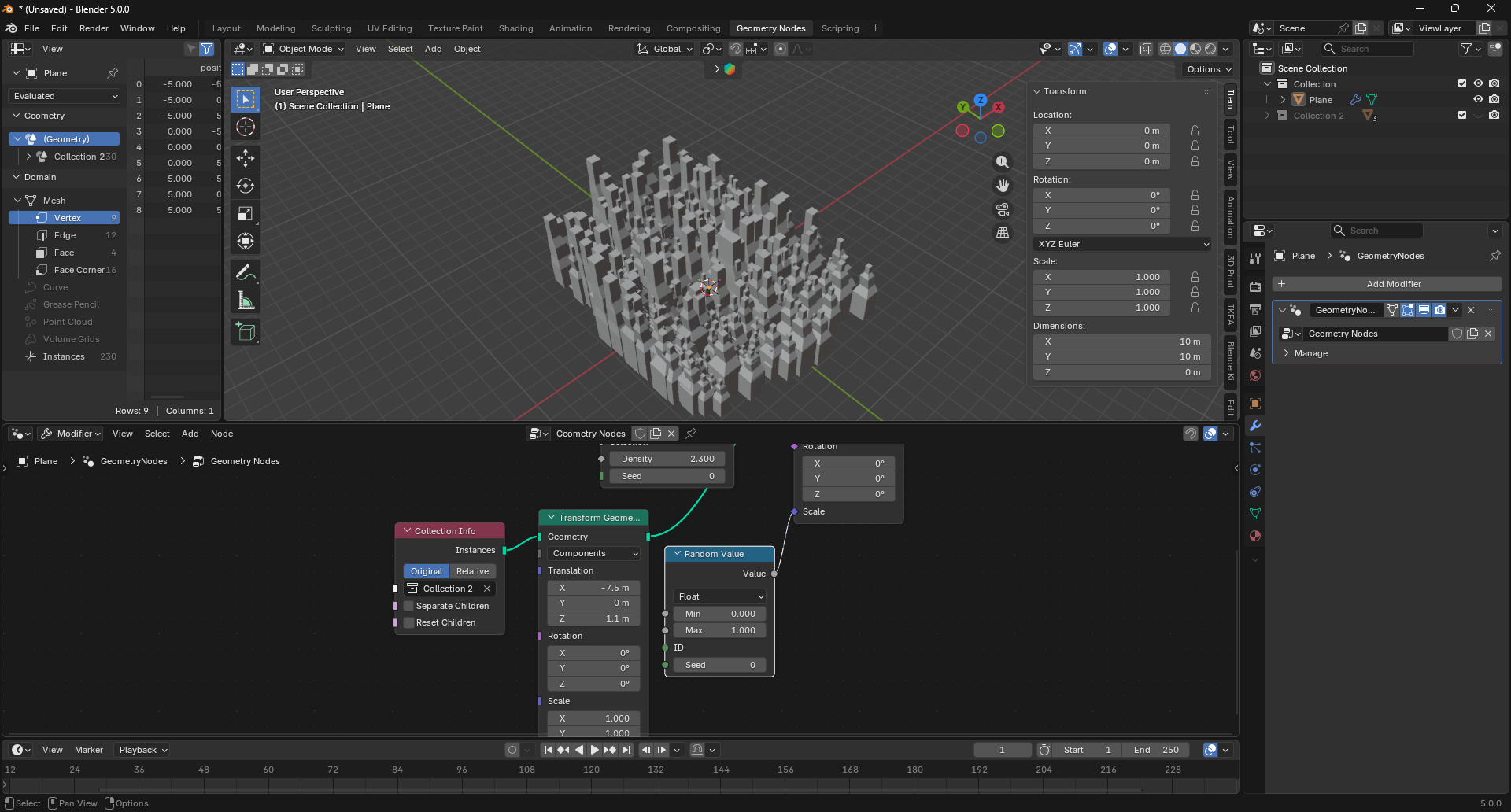Select the Add Cube tool
Screen dimensions: 1511x812
(246, 332)
